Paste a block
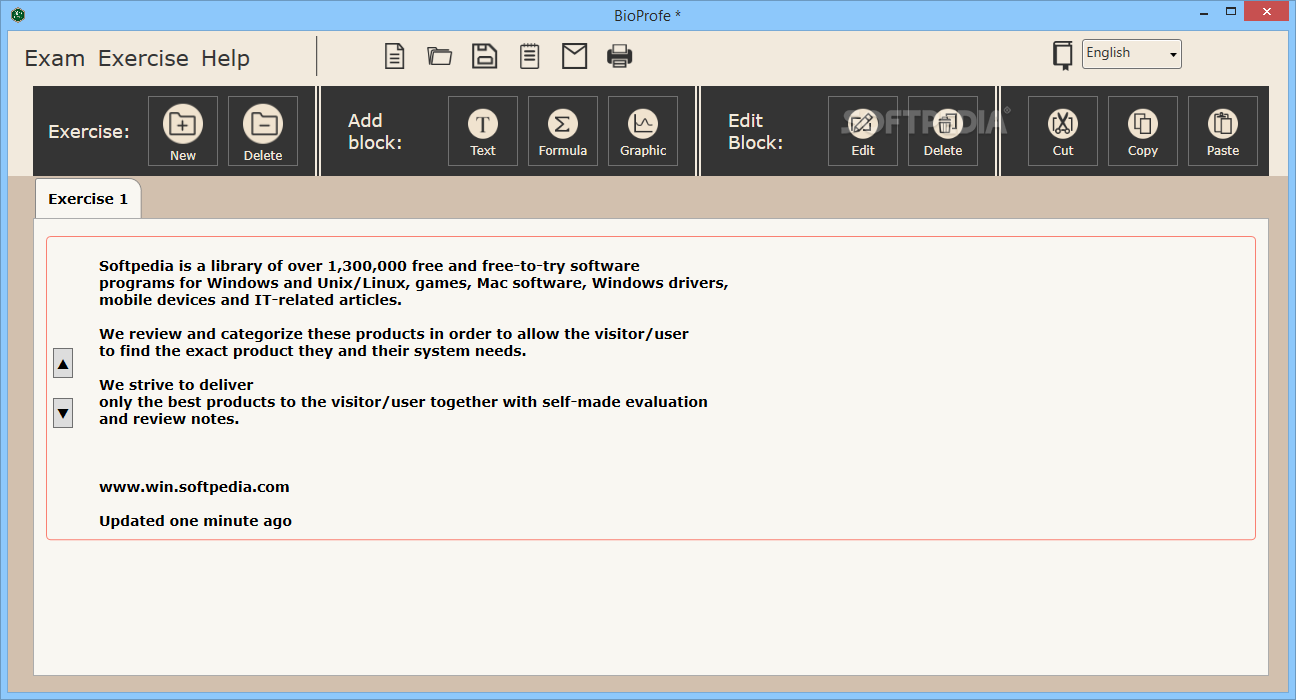This screenshot has width=1296, height=700. (x=1223, y=131)
